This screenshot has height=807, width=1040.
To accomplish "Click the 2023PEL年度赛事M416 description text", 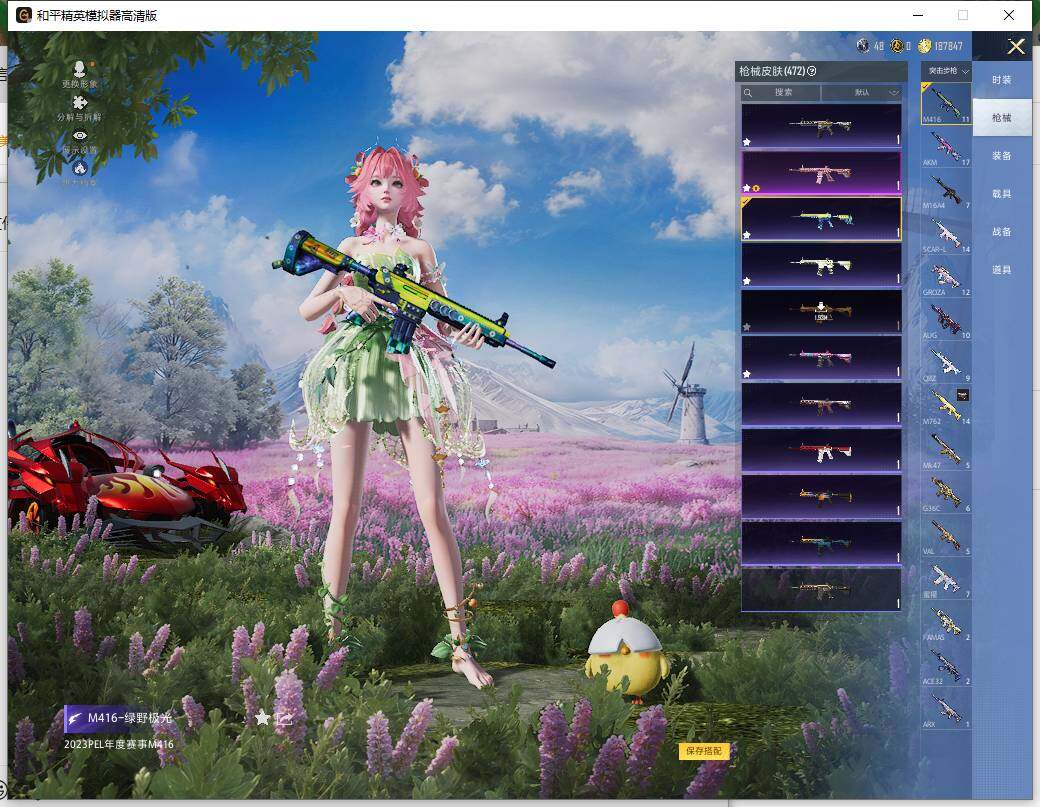I will click(119, 744).
